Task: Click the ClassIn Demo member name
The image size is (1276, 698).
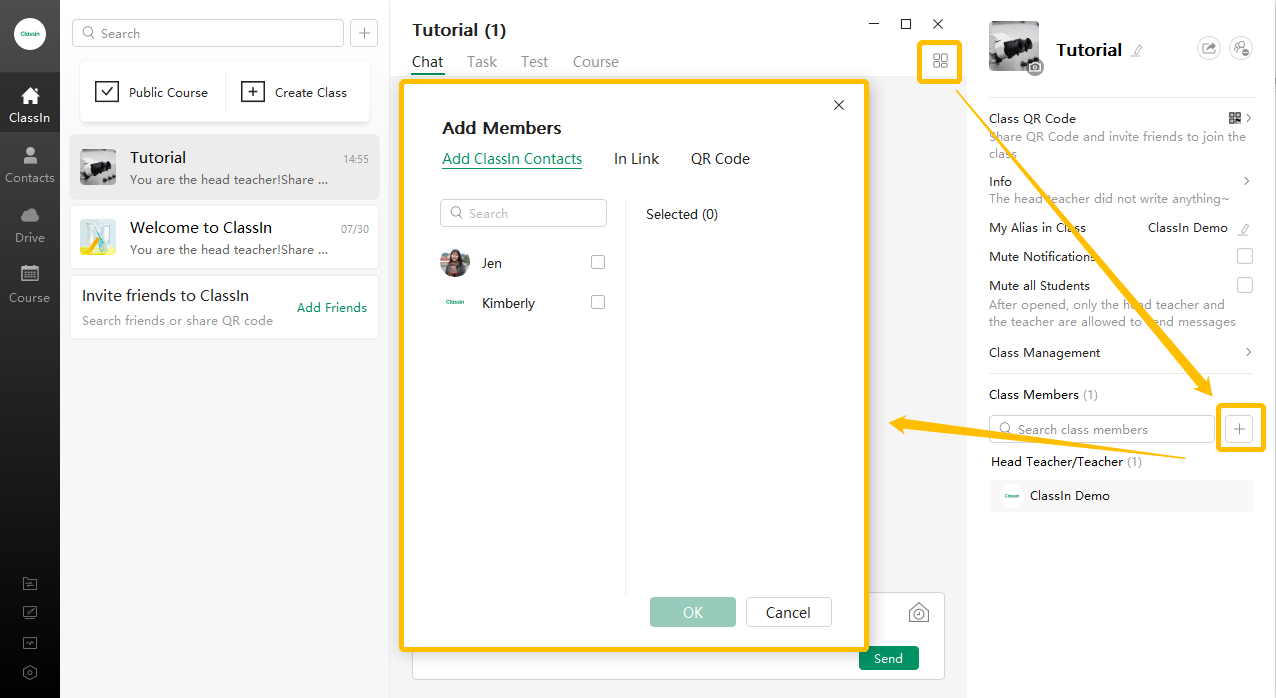Action: coord(1070,496)
